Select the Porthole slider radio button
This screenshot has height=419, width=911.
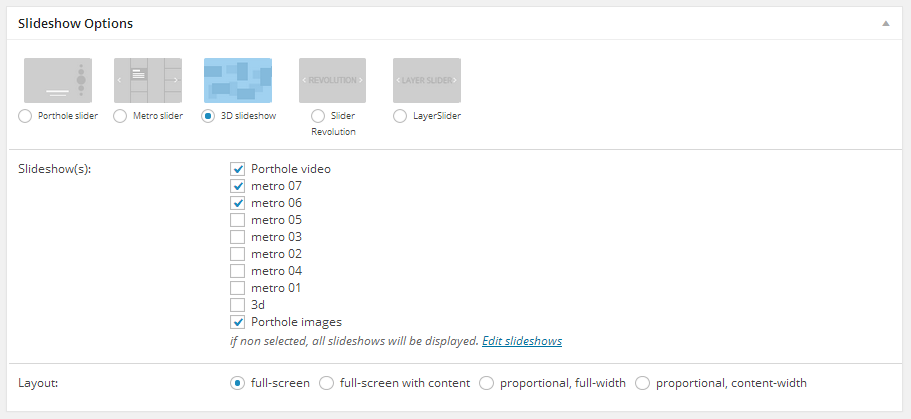25,116
